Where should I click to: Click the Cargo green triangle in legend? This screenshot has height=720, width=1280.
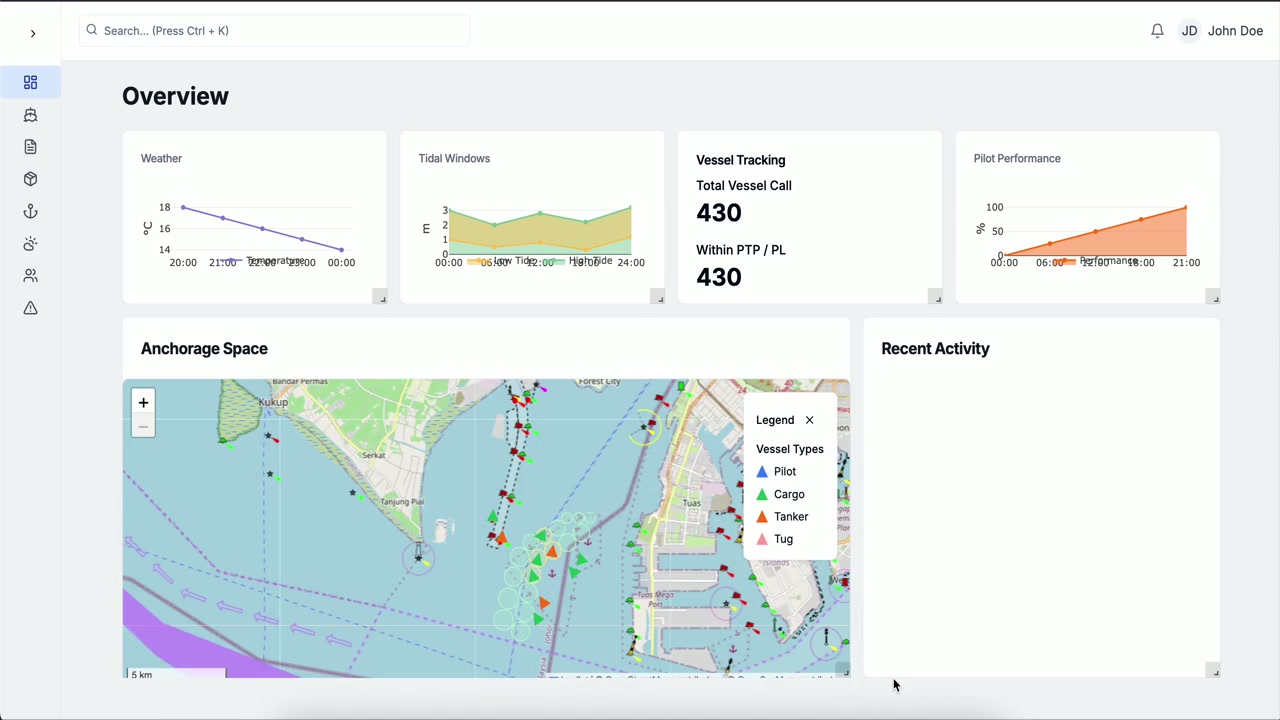click(x=762, y=494)
